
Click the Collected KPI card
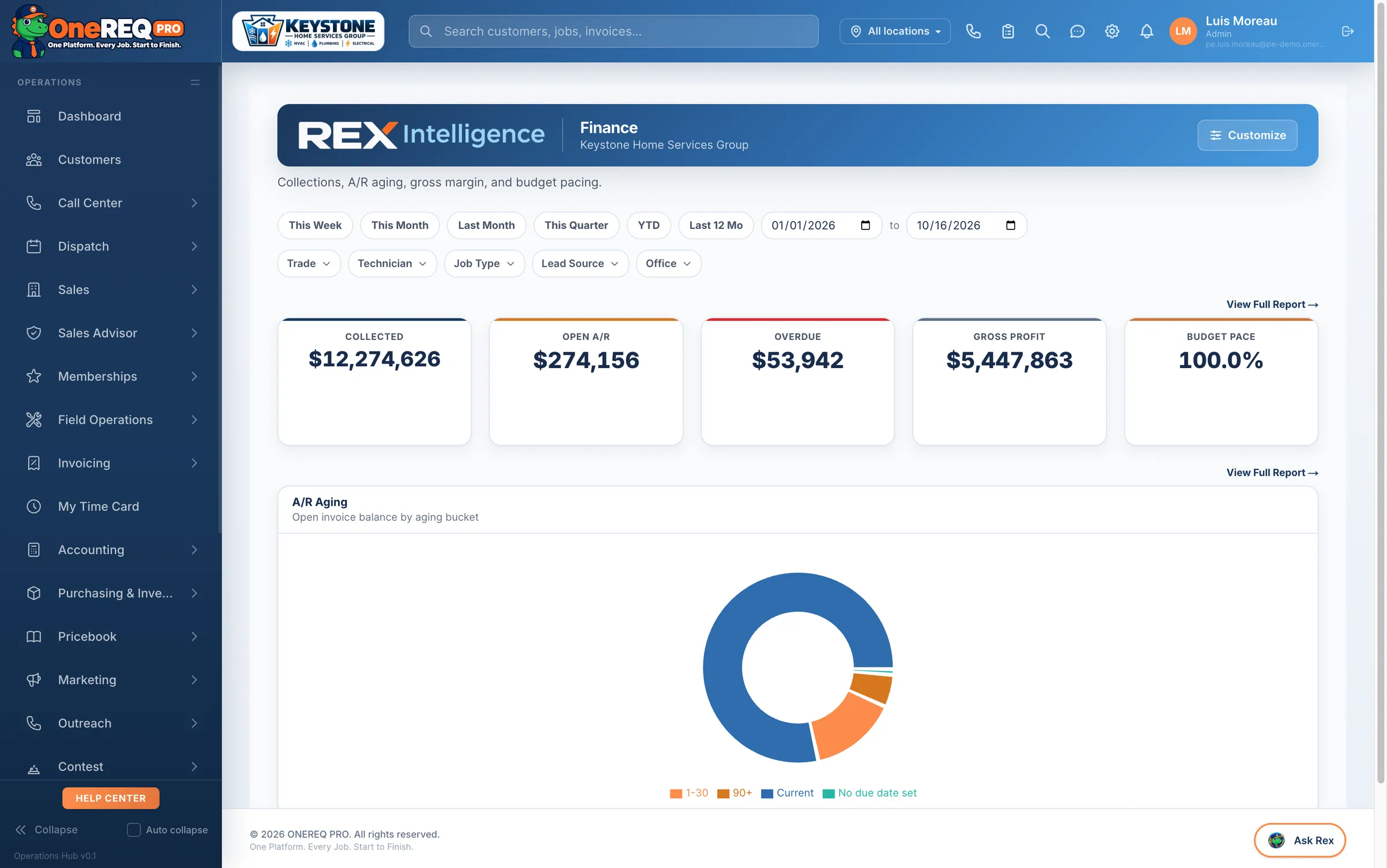click(x=374, y=381)
